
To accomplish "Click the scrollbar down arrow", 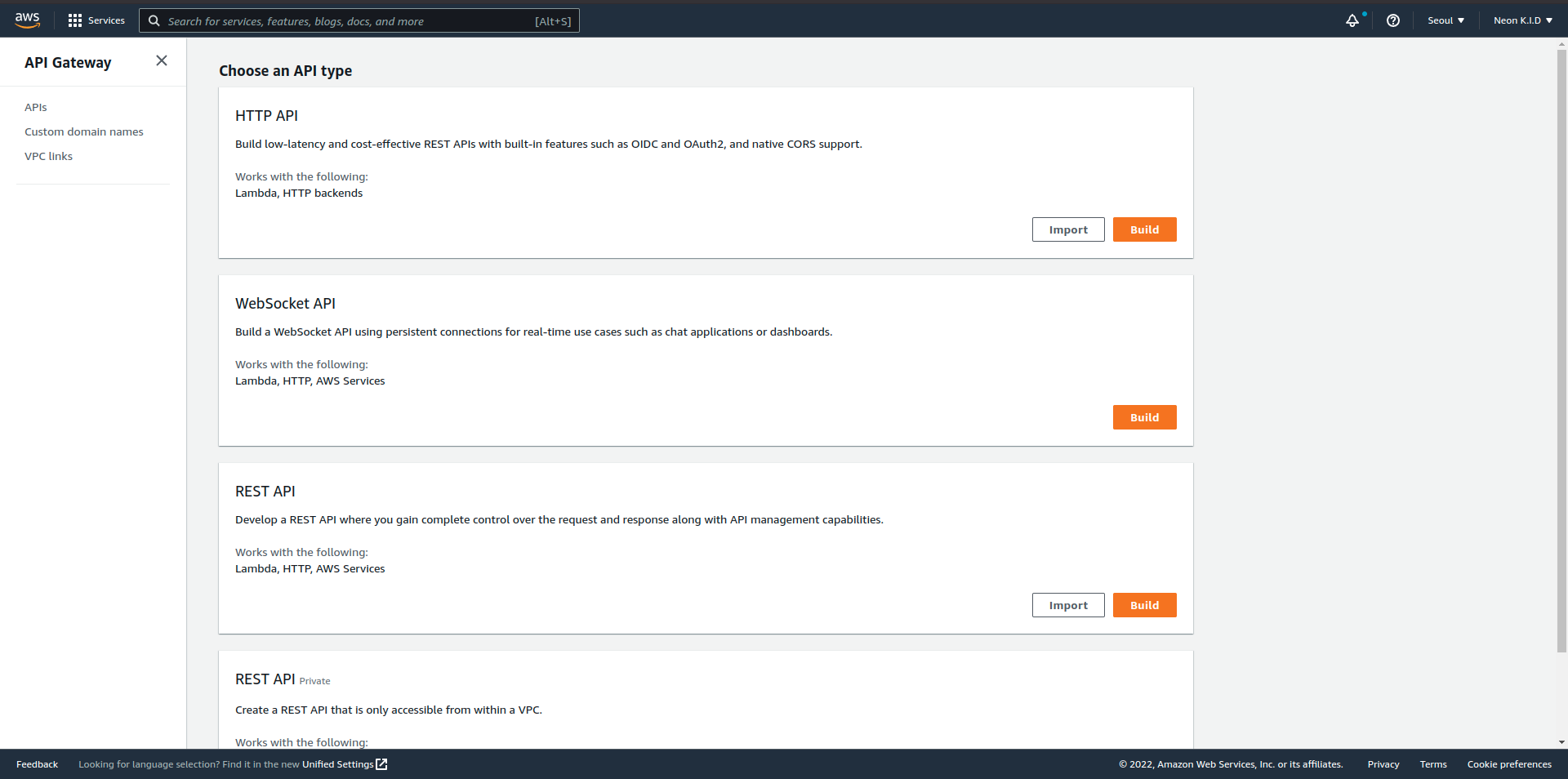I will coord(1561,742).
